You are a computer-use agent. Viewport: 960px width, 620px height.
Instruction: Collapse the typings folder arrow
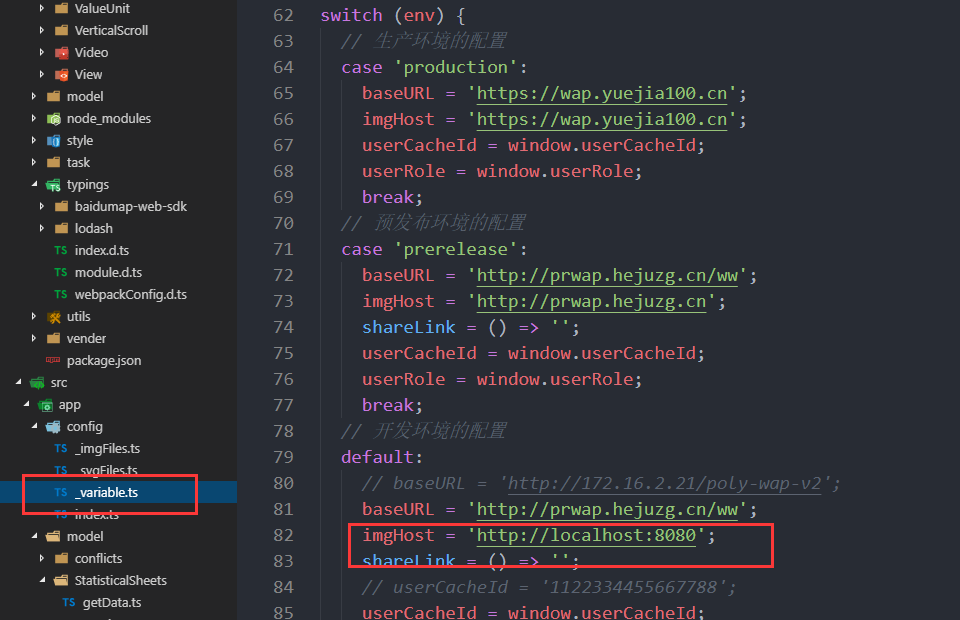pos(34,184)
